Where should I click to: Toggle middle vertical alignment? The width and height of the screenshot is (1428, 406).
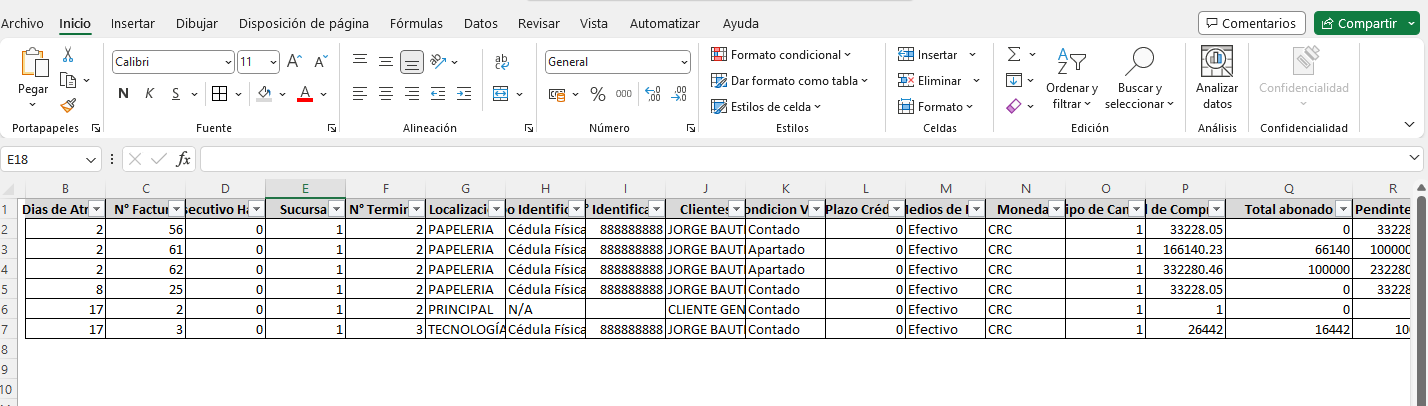point(385,62)
